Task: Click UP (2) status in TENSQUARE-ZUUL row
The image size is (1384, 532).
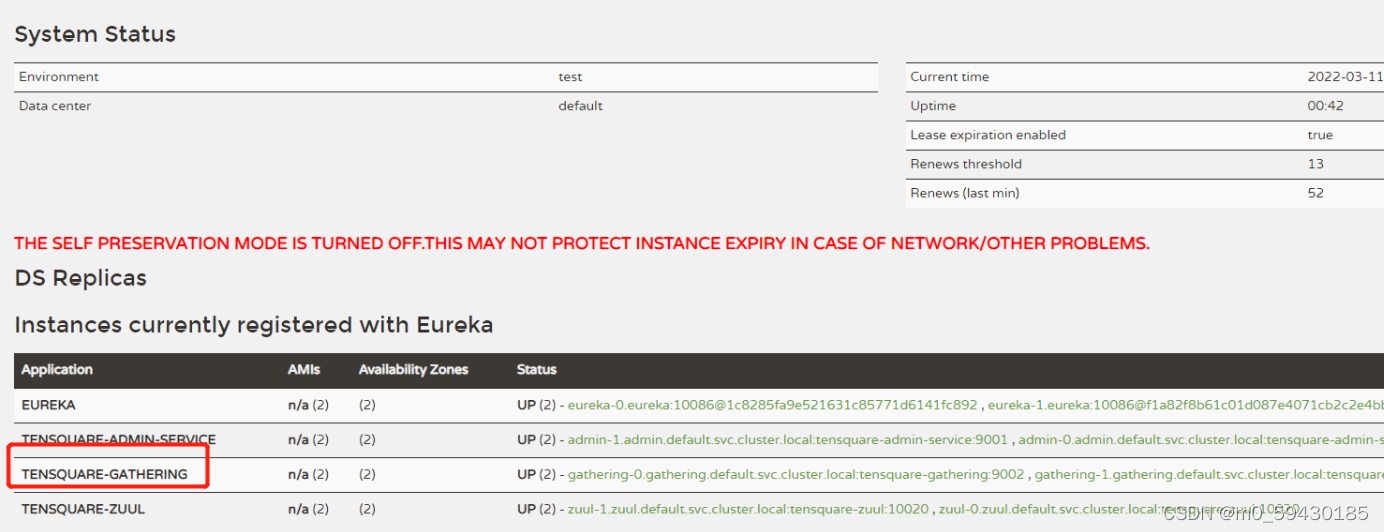Action: 536,509
